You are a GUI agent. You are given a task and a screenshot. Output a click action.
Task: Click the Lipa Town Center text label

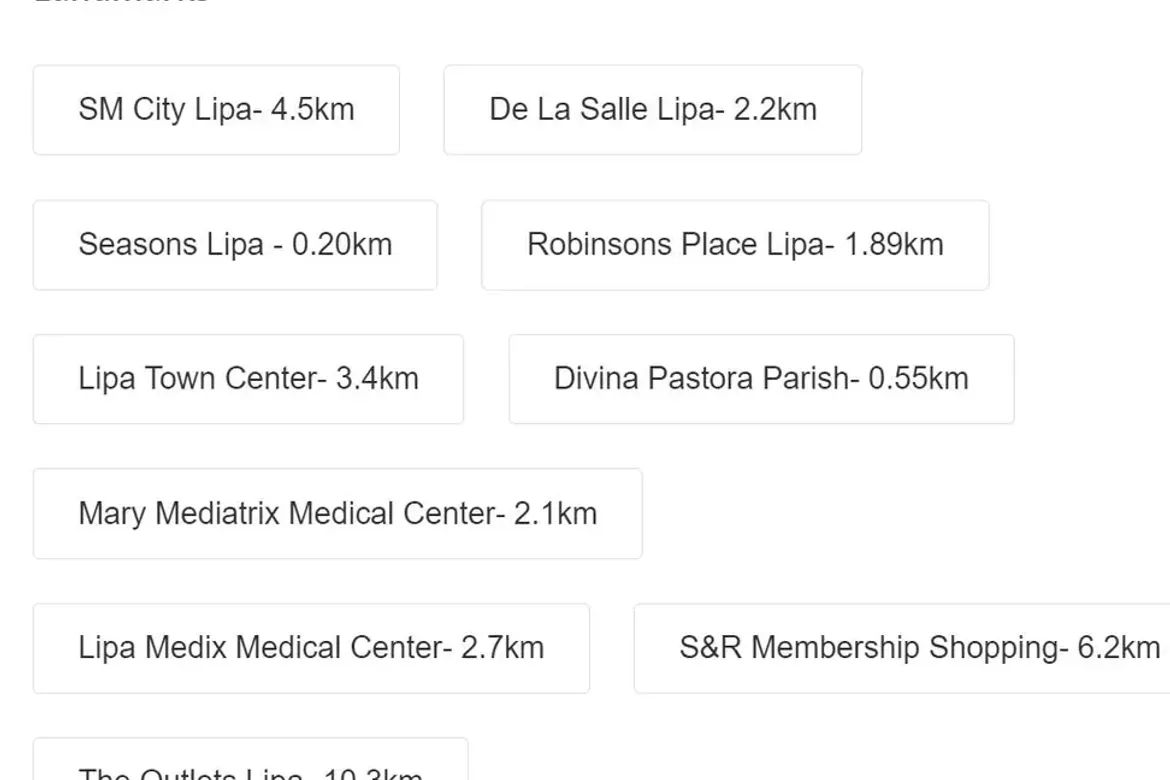[x=198, y=379]
